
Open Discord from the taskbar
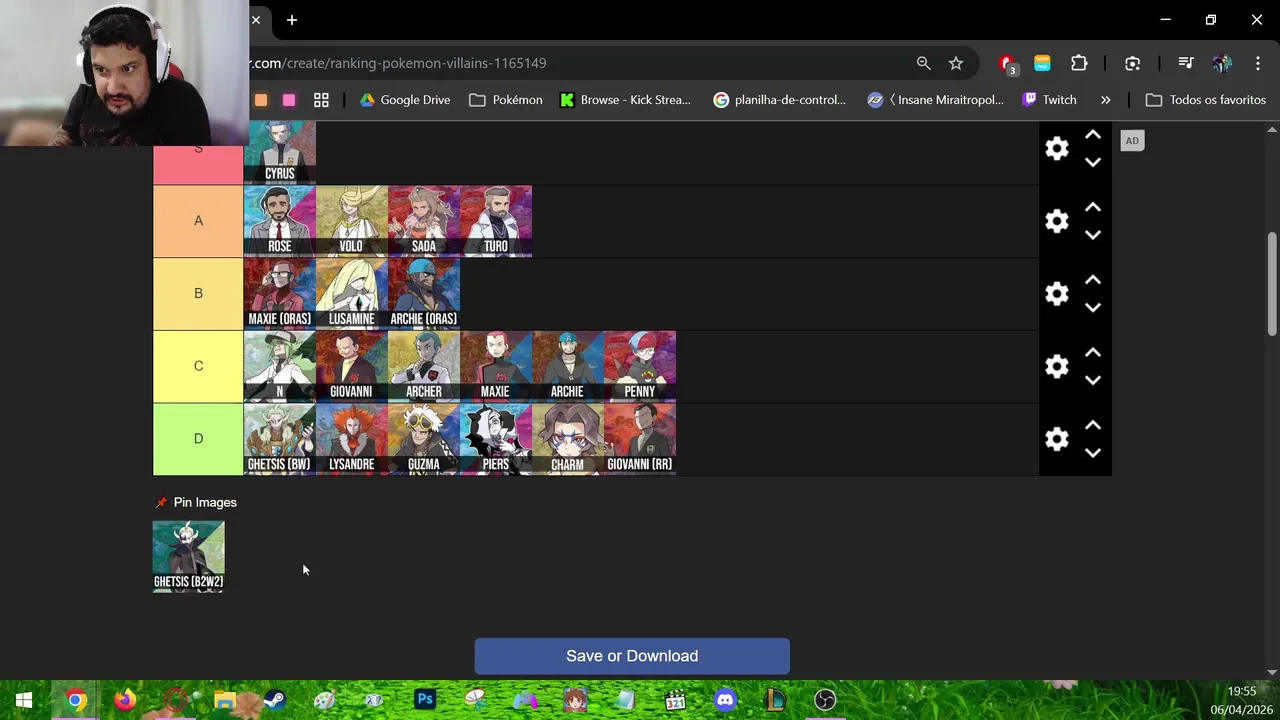click(x=726, y=700)
